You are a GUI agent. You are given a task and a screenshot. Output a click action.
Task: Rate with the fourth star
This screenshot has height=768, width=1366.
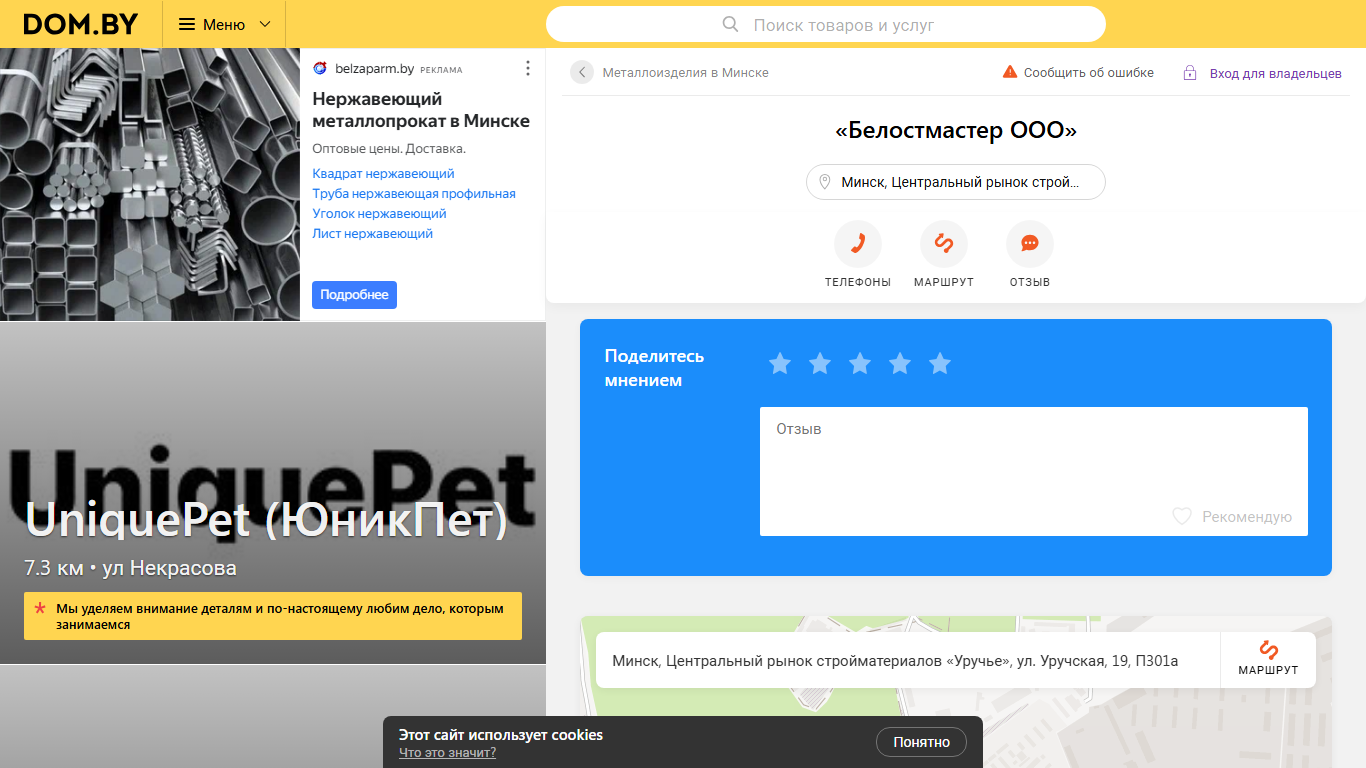click(x=900, y=364)
